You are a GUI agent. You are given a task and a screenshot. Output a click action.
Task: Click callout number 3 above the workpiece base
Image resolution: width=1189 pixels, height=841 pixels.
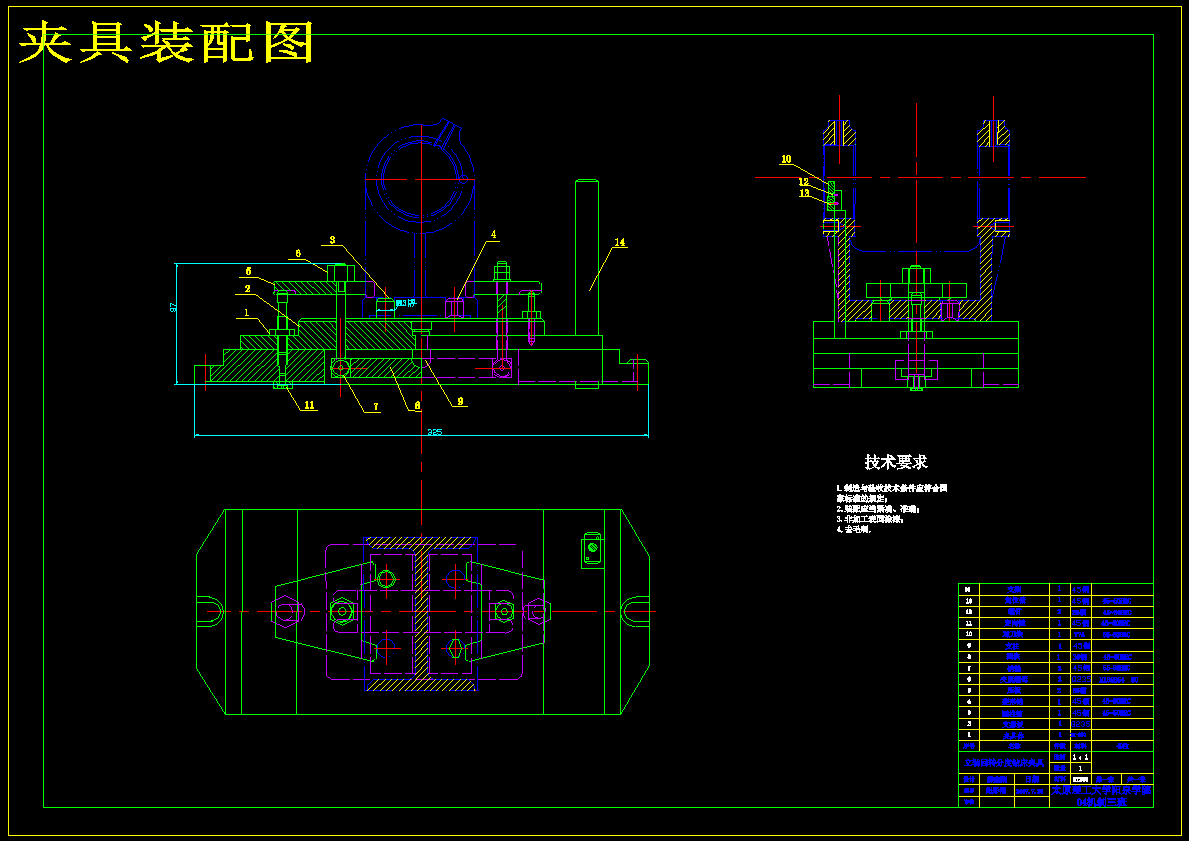(332, 240)
